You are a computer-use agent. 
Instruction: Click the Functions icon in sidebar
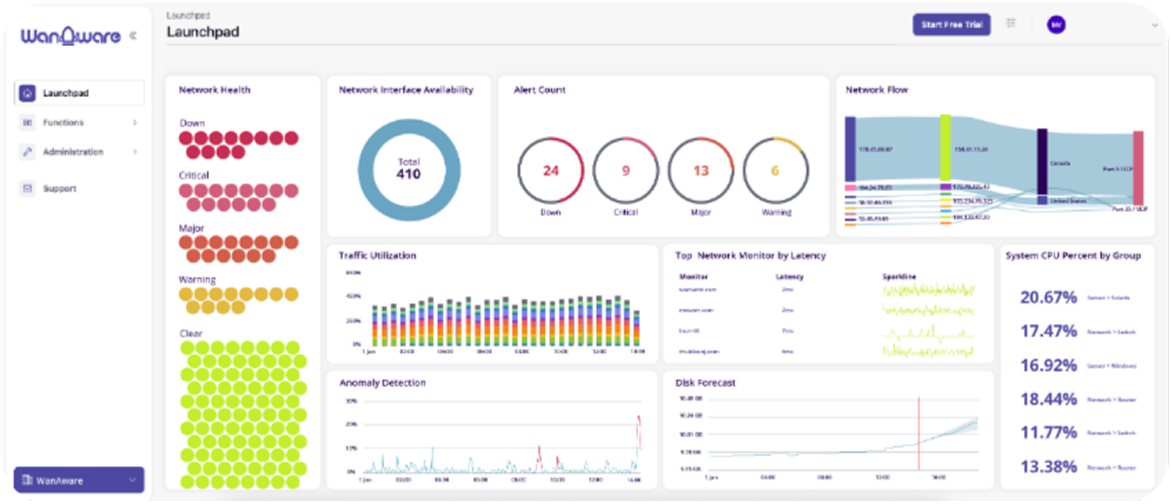pos(27,122)
